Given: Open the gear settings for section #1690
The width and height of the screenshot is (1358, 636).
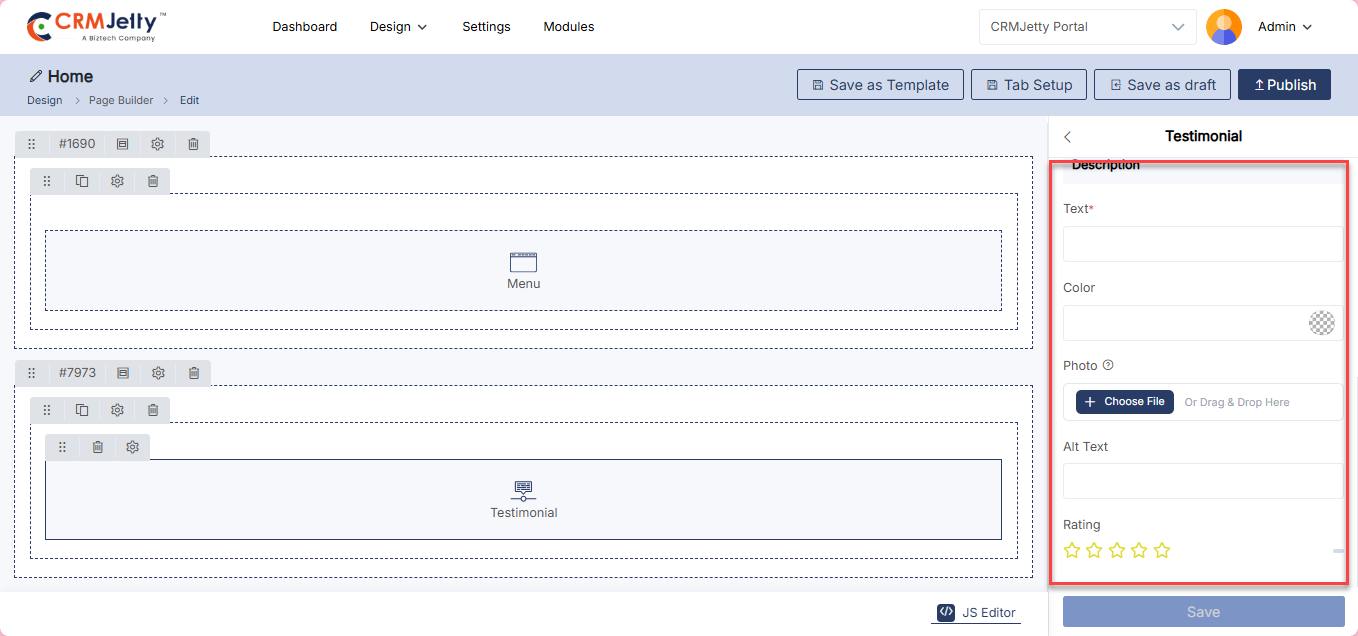Looking at the screenshot, I should [x=157, y=144].
